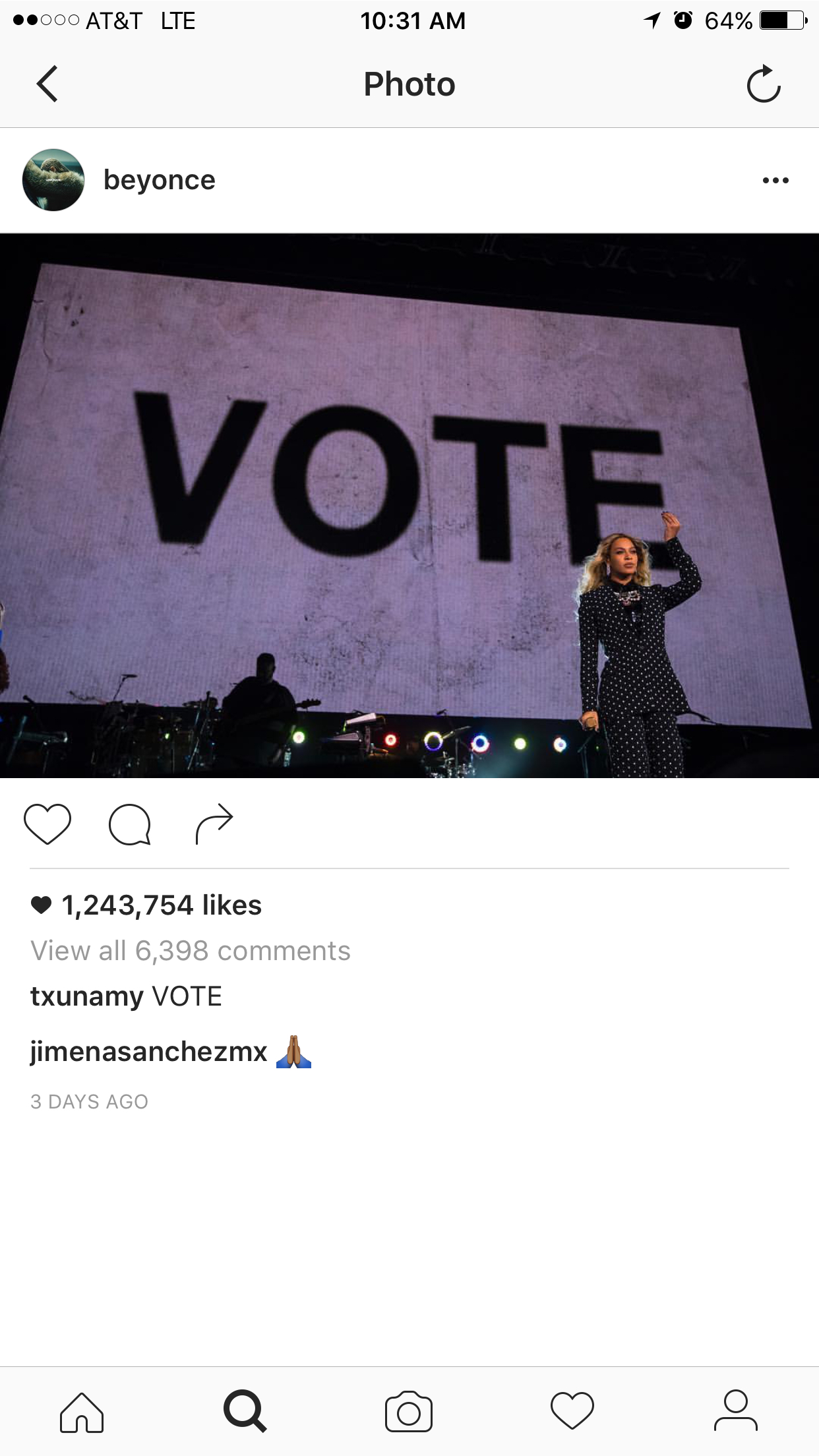
Task: Tap the Photo title in header
Action: pyautogui.click(x=409, y=84)
